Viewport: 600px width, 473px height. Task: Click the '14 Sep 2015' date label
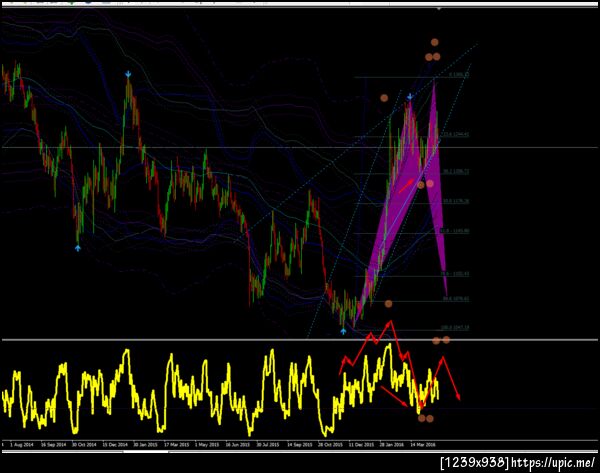(300, 445)
